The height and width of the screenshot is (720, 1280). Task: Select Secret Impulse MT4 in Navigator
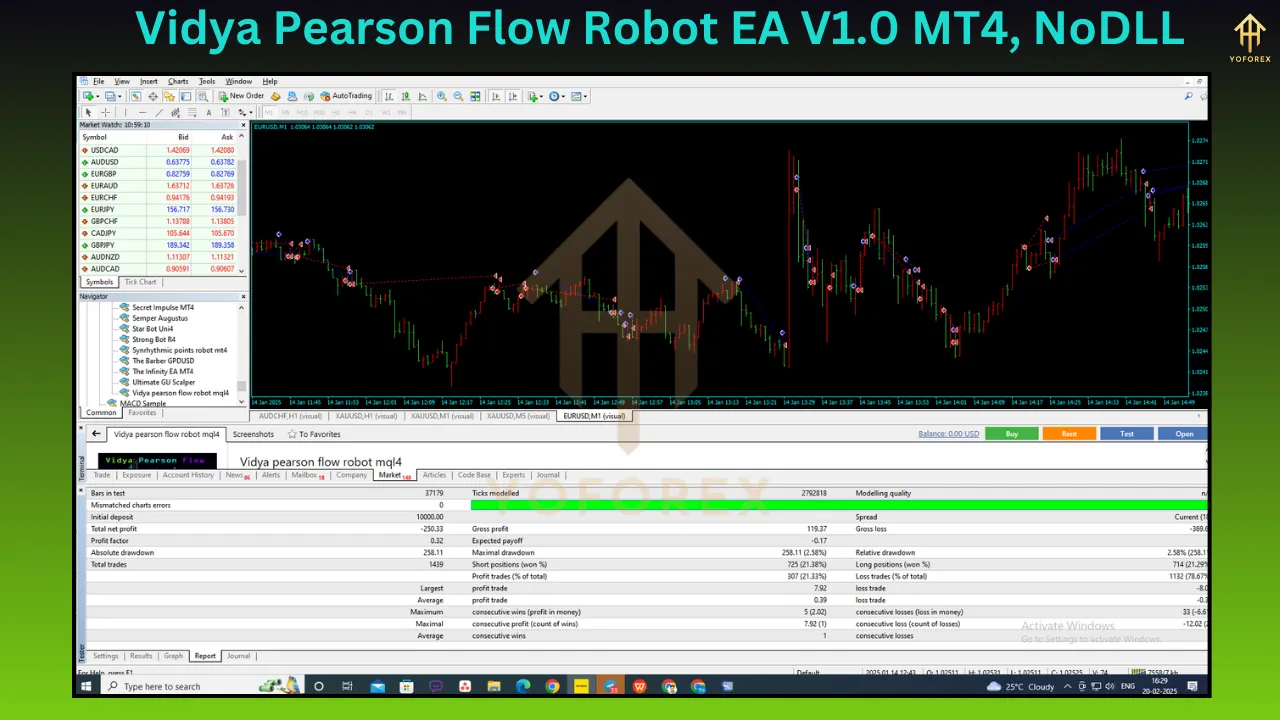pos(163,307)
